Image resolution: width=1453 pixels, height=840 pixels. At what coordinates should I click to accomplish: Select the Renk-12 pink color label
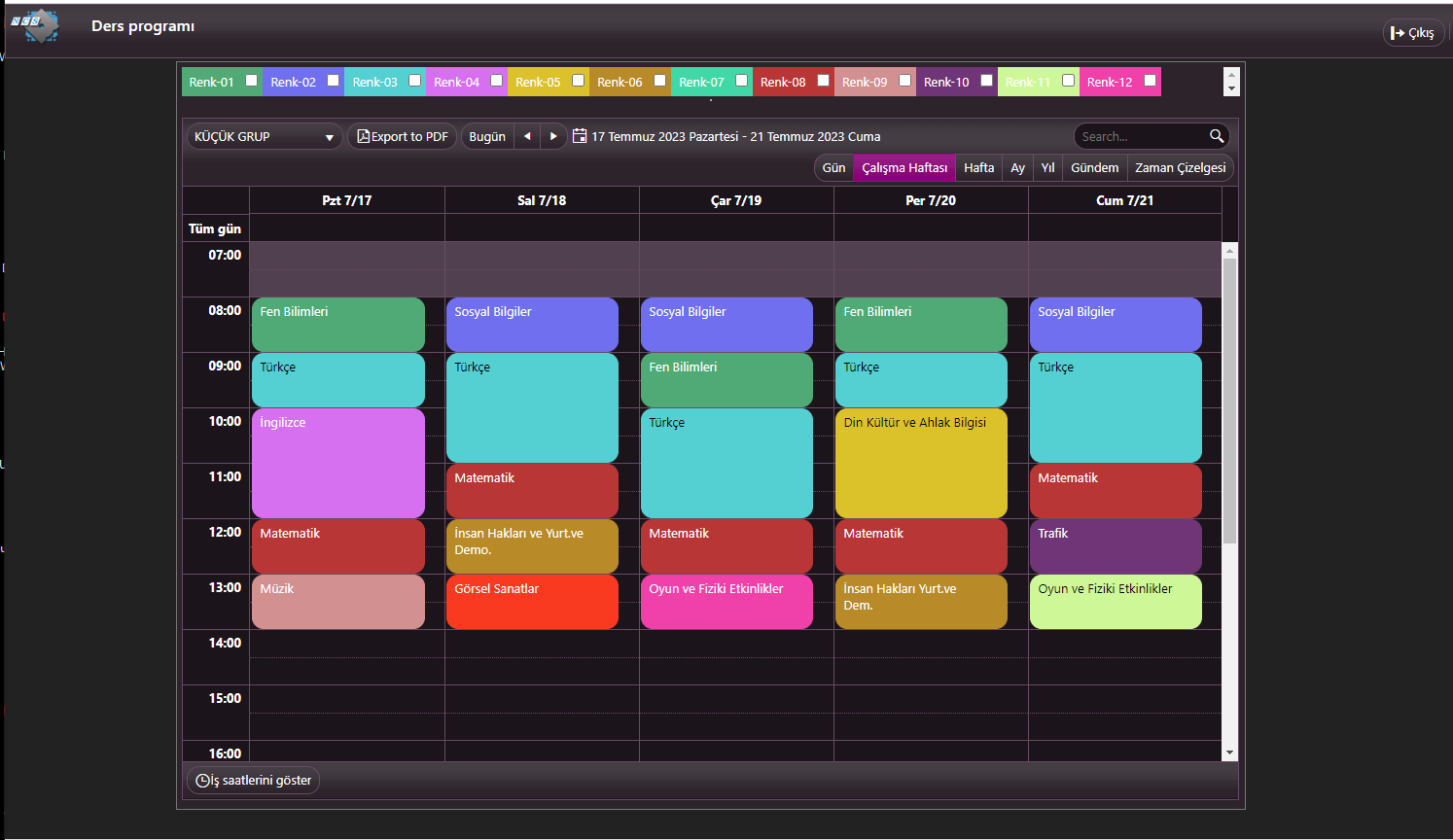click(x=1110, y=82)
